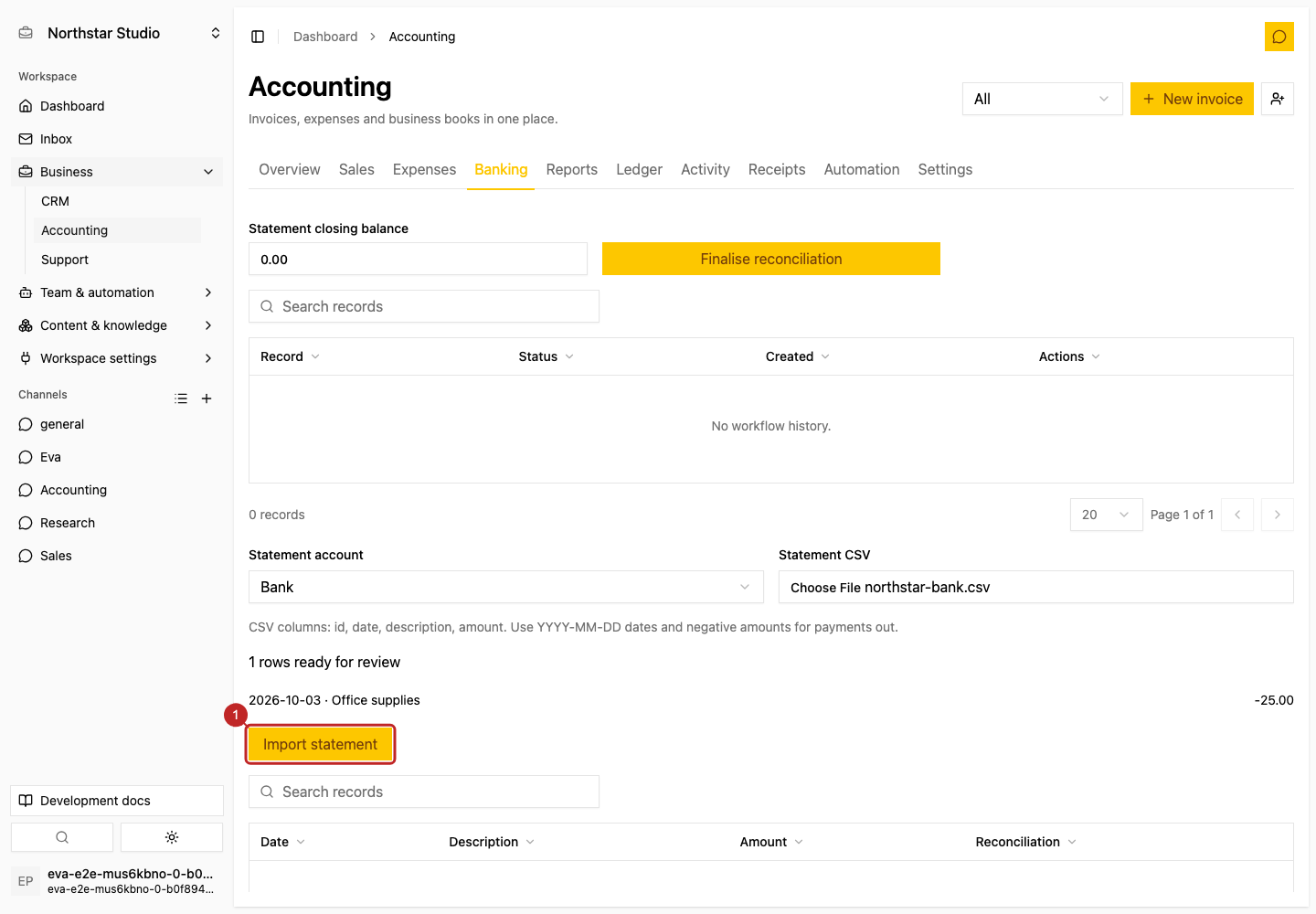Change the 20 per page dropdown
The width and height of the screenshot is (1316, 914).
[1106, 515]
